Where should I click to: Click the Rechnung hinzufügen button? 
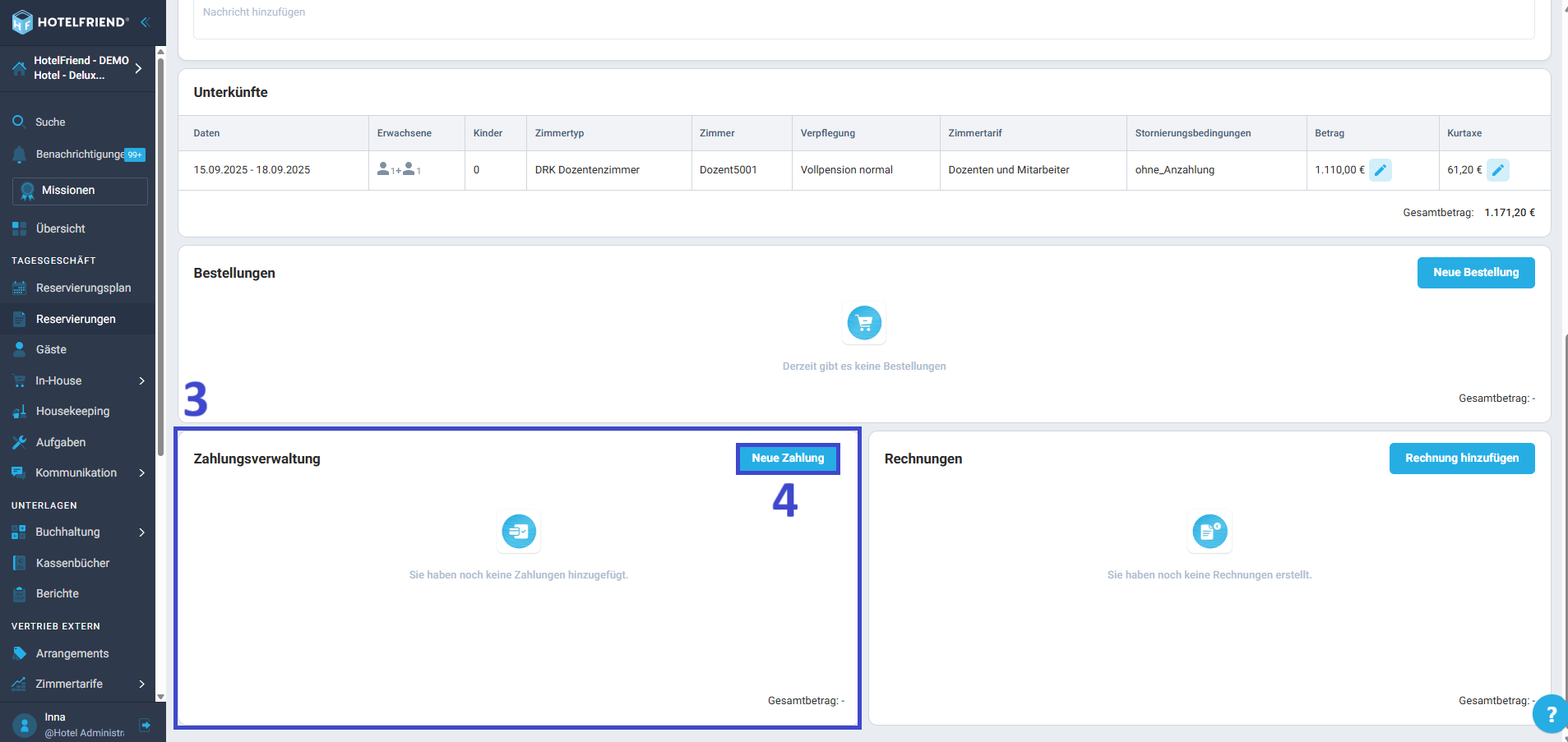[x=1461, y=459]
